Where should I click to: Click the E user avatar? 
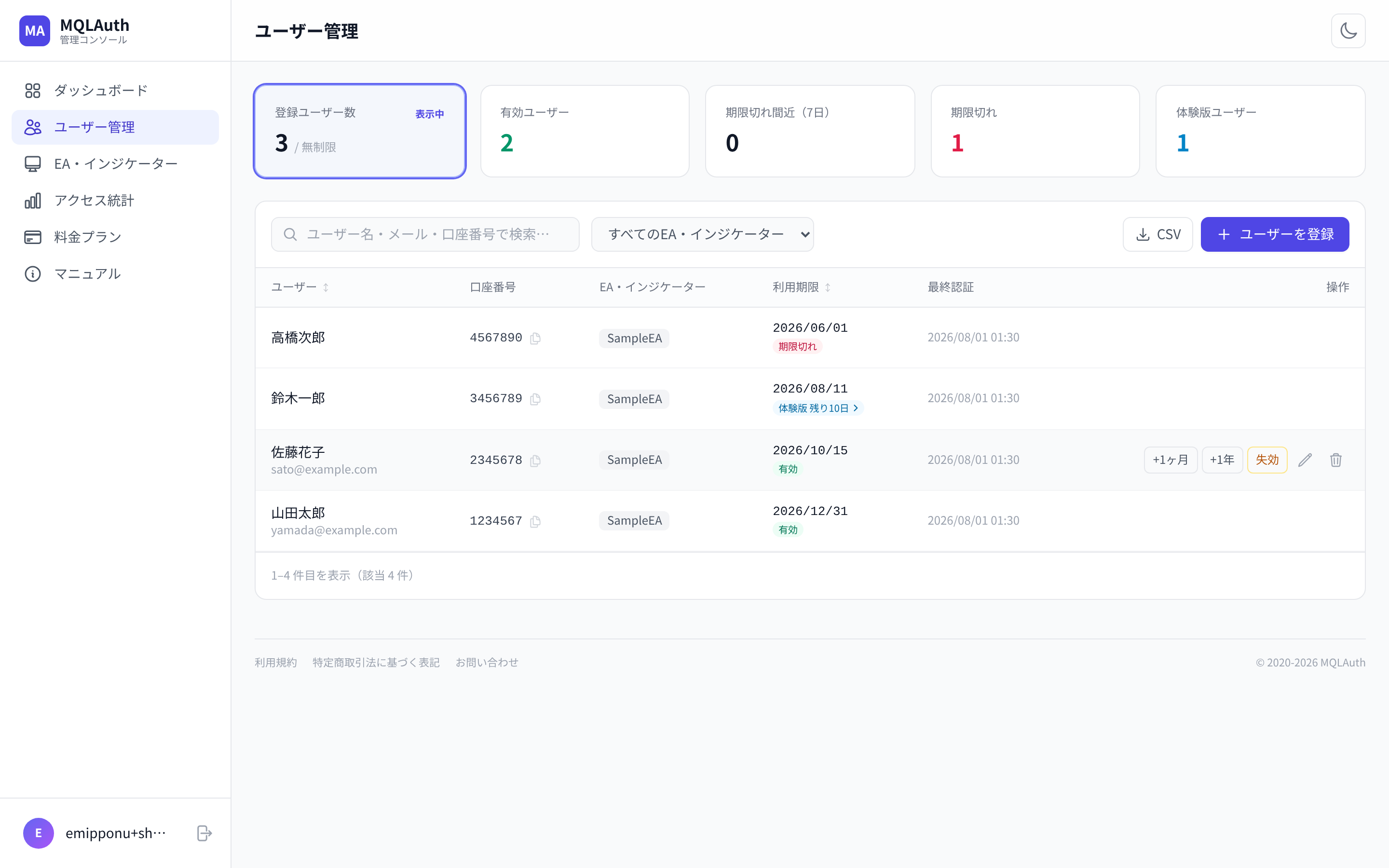coord(39,833)
